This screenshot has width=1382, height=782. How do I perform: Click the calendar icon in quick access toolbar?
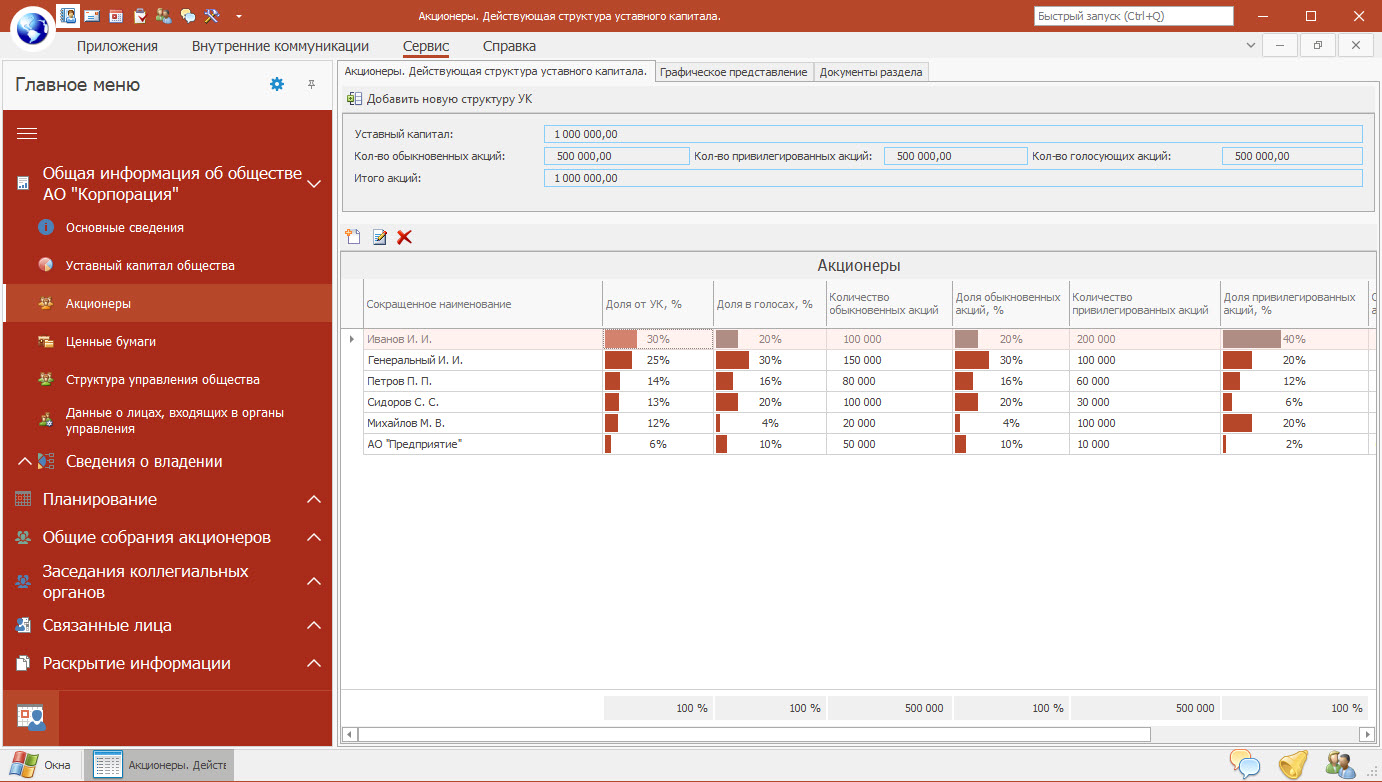pos(116,16)
